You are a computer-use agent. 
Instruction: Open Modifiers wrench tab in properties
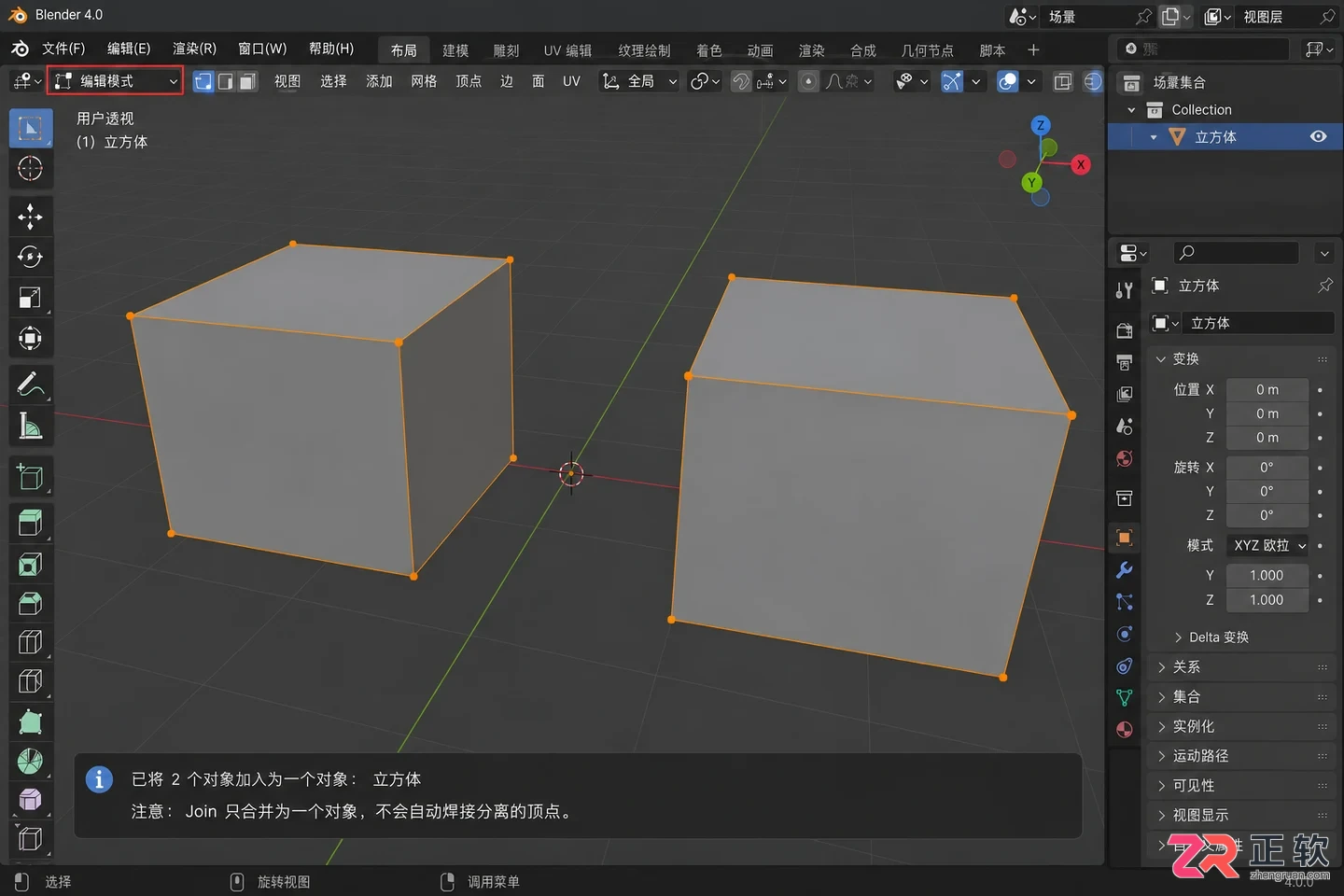1125,570
